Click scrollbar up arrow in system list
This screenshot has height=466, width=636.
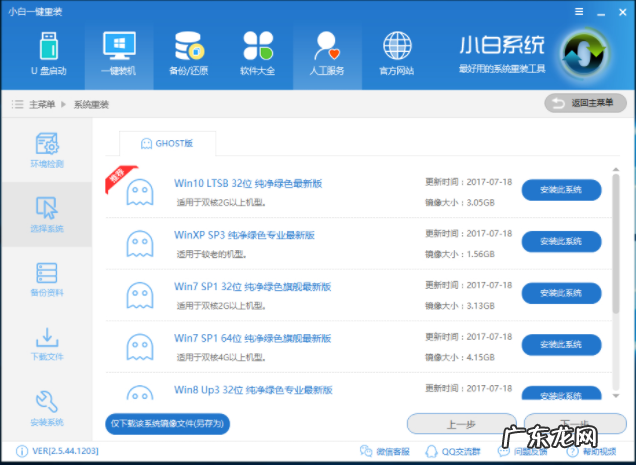(616, 169)
